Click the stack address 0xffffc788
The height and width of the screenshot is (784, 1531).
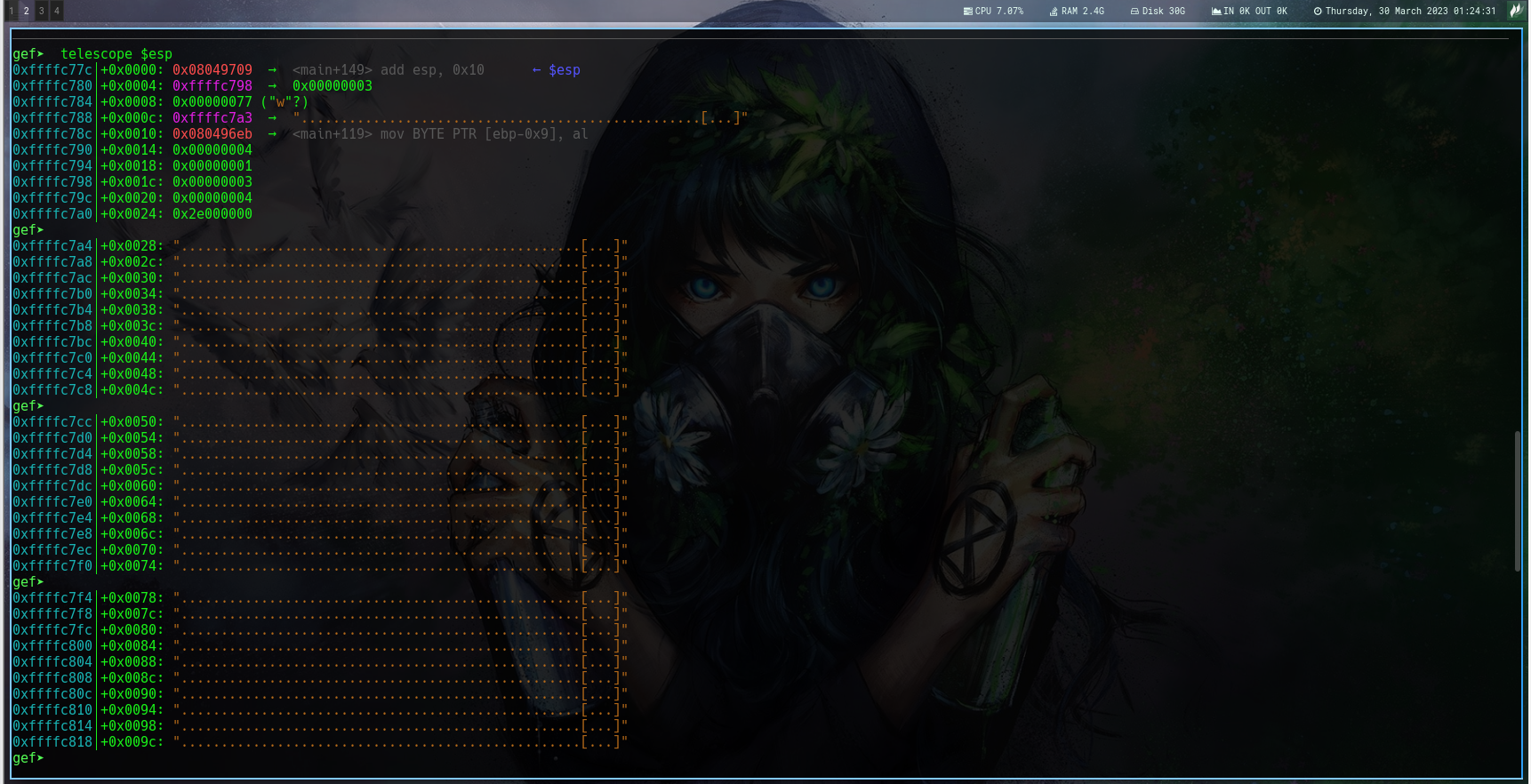coord(52,118)
